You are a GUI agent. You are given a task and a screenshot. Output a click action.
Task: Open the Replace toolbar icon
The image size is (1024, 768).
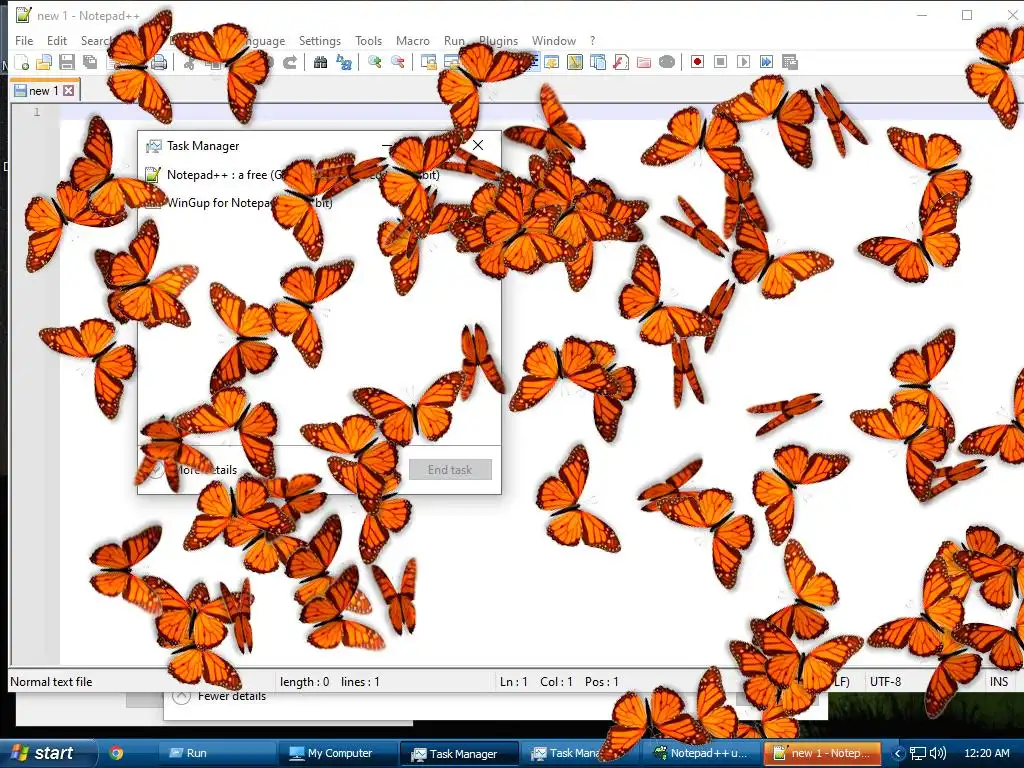coord(344,62)
